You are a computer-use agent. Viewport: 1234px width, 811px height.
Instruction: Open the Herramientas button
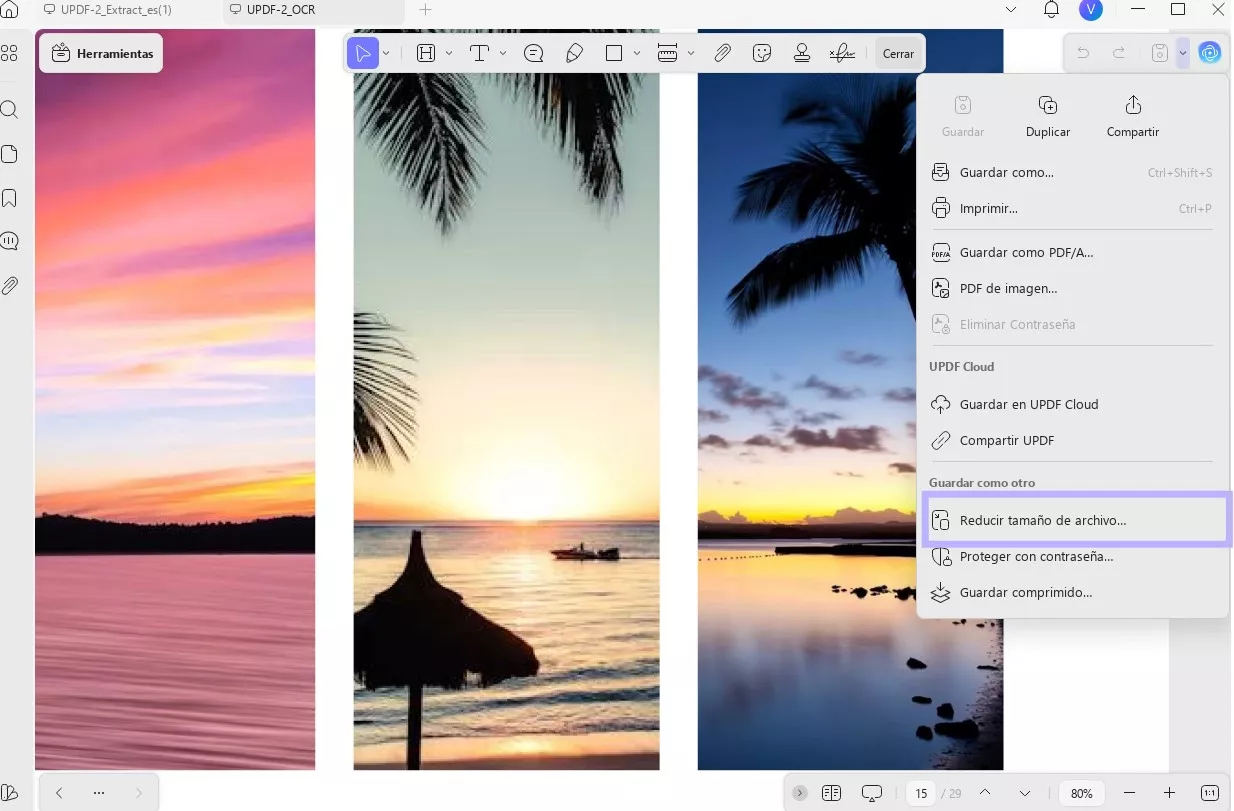point(102,54)
